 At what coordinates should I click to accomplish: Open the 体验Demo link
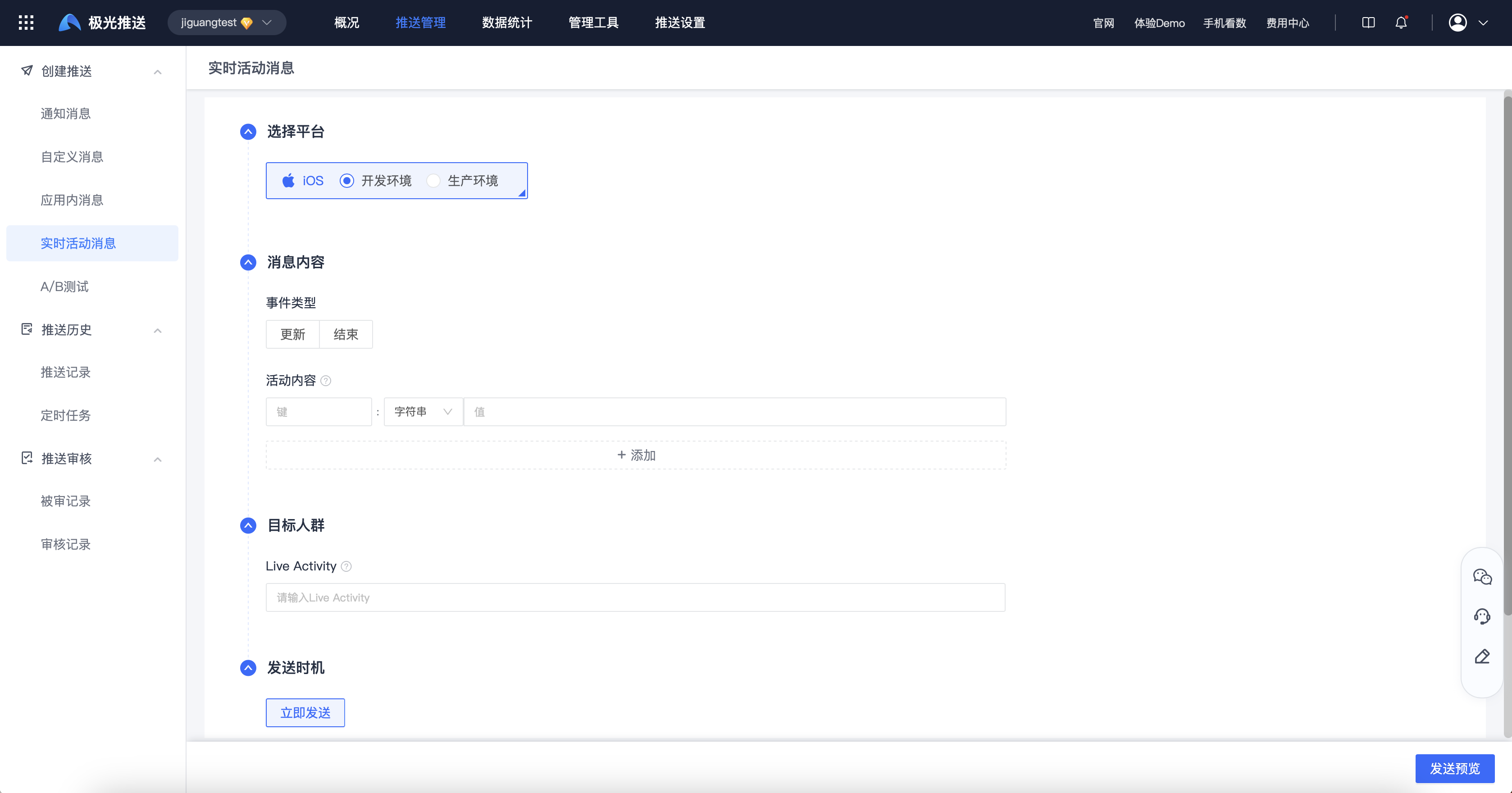[1159, 23]
